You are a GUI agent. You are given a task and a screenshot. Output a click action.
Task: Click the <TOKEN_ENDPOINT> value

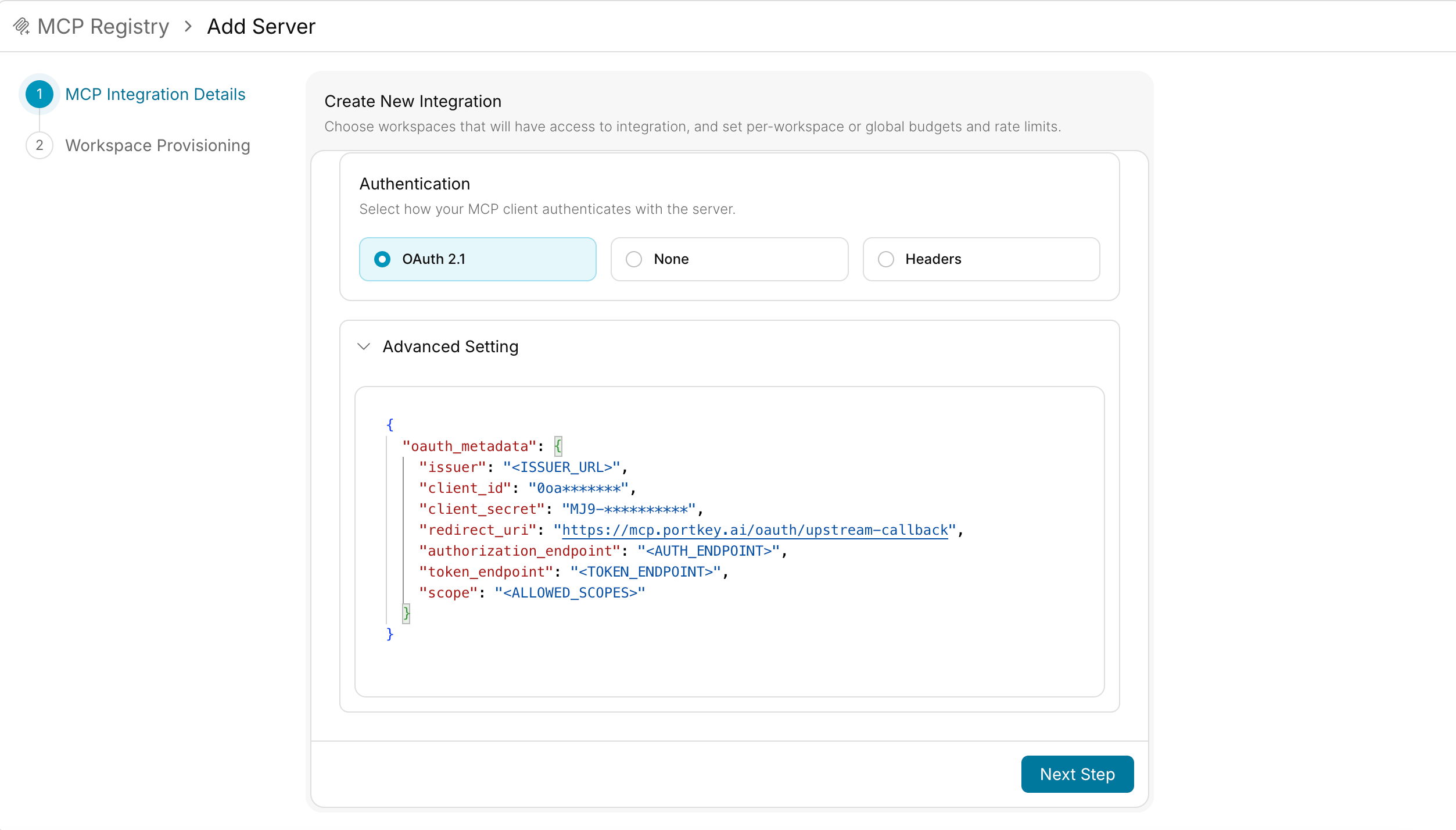pyautogui.click(x=645, y=572)
